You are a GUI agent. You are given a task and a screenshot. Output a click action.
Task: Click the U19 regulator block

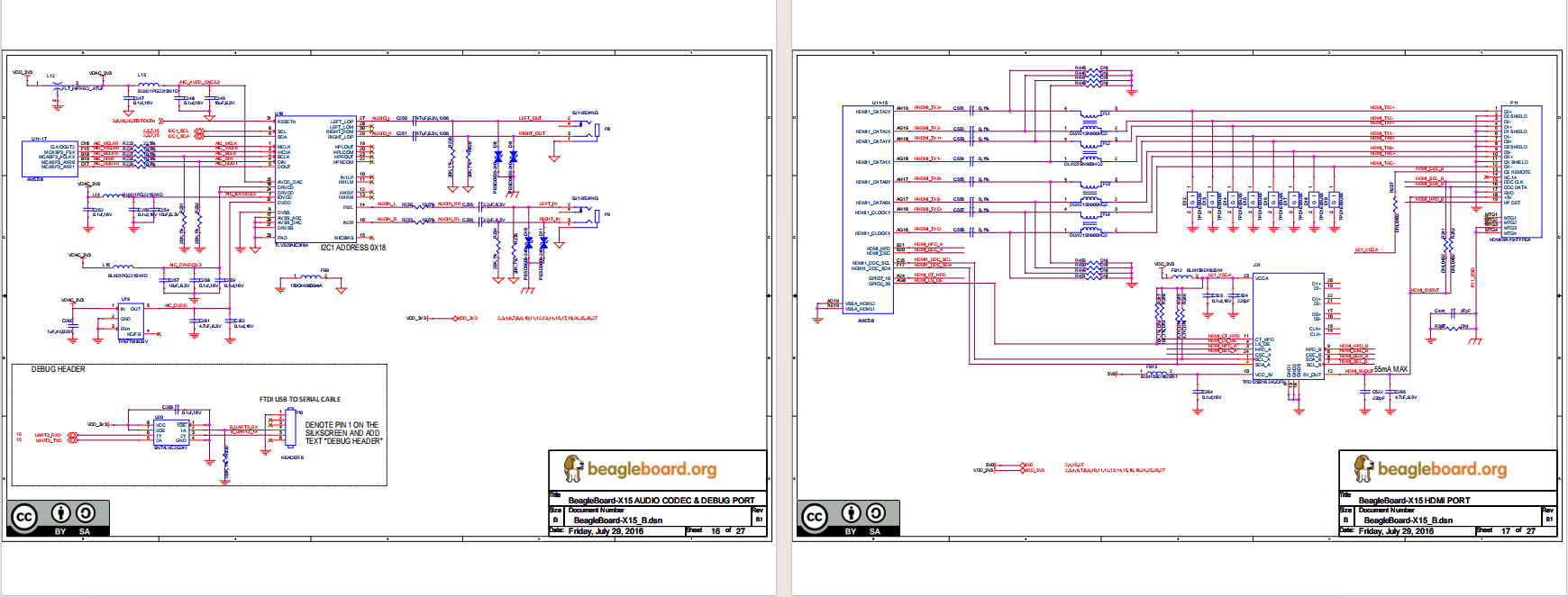pos(131,321)
